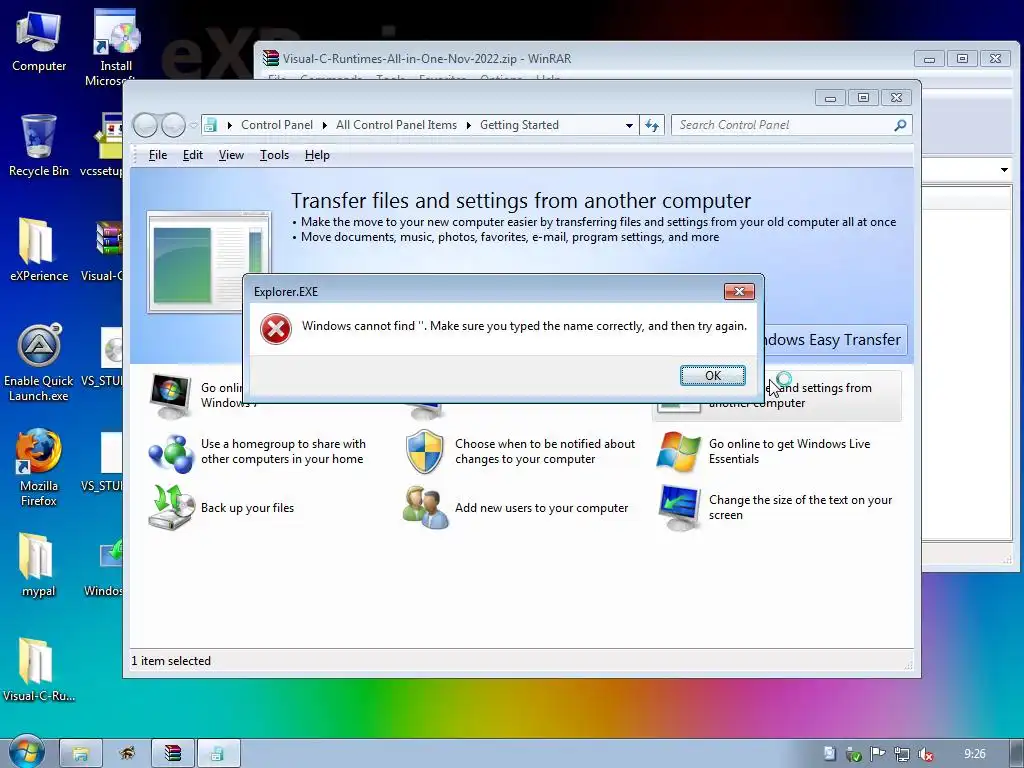Click the Search Control Panel field
This screenshot has width=1024, height=768.
[x=782, y=125]
